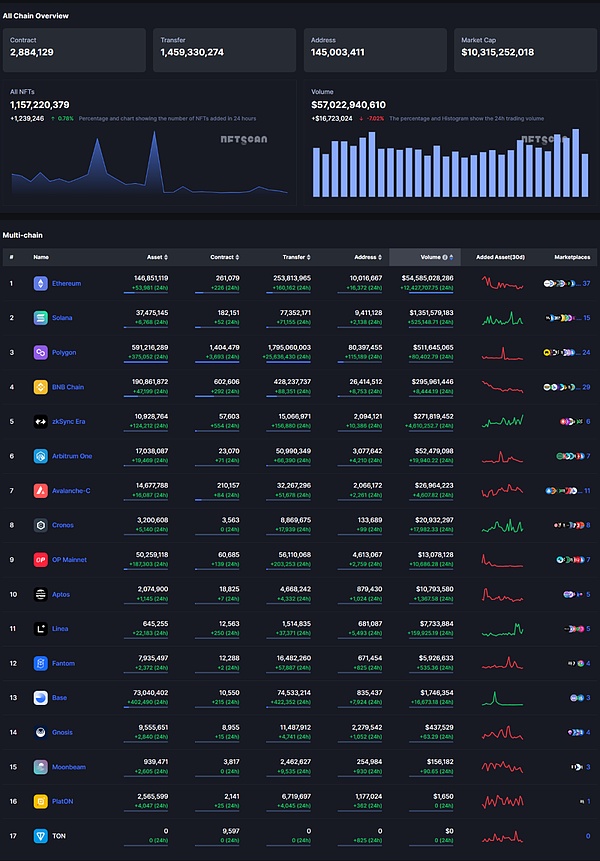The width and height of the screenshot is (600, 861).
Task: Click the TON chain logo icon
Action: [41, 835]
